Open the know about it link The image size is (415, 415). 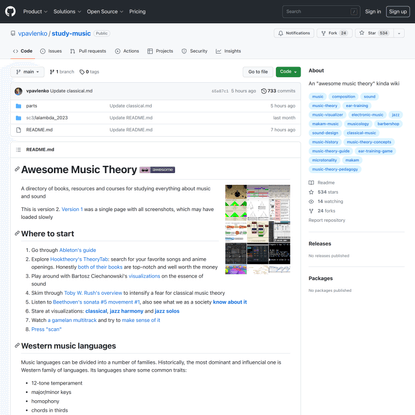coord(230,302)
